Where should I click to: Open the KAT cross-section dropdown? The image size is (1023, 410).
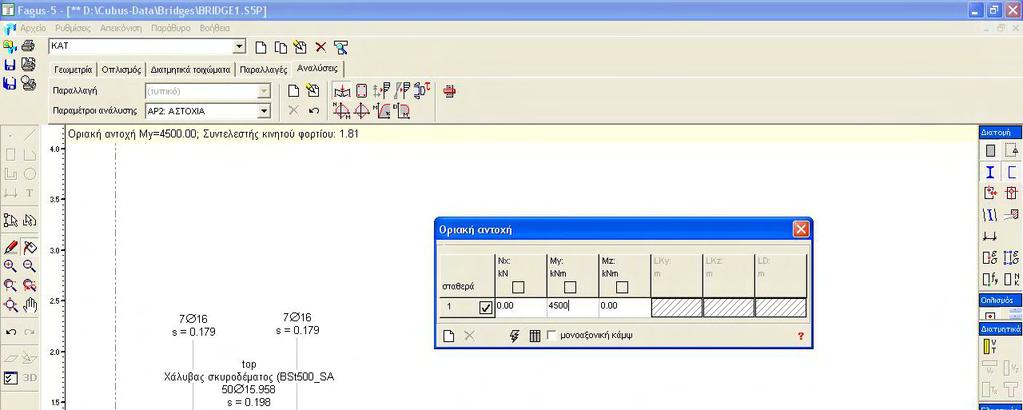pos(239,46)
